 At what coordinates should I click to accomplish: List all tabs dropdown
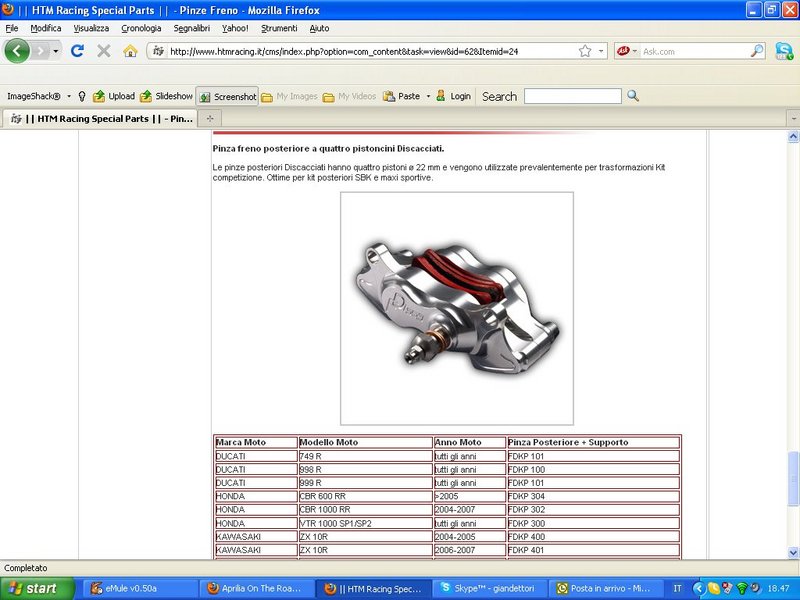click(x=793, y=118)
